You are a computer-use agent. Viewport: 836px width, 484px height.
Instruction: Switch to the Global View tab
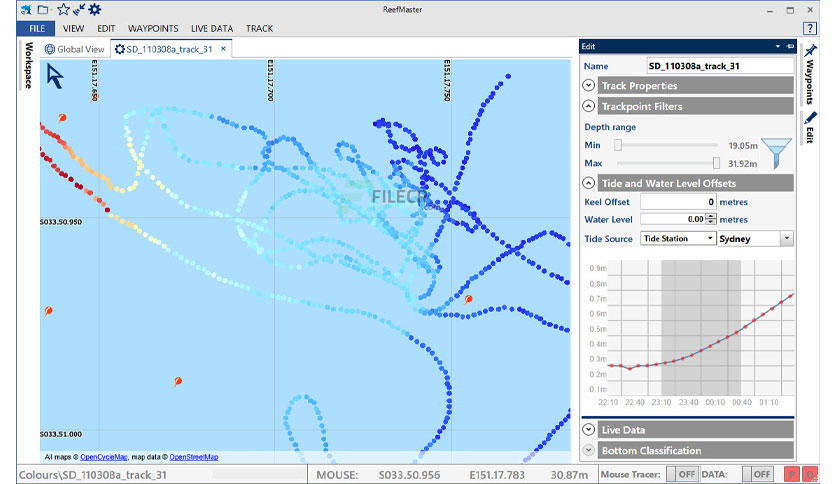tap(75, 49)
